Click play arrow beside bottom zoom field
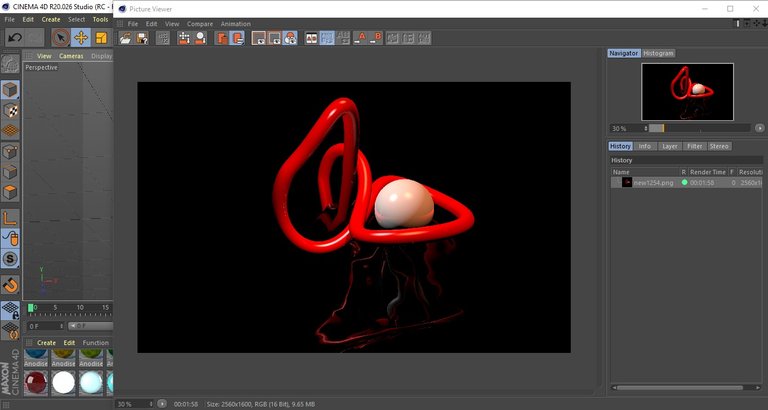Image resolution: width=768 pixels, height=410 pixels. pyautogui.click(x=162, y=404)
